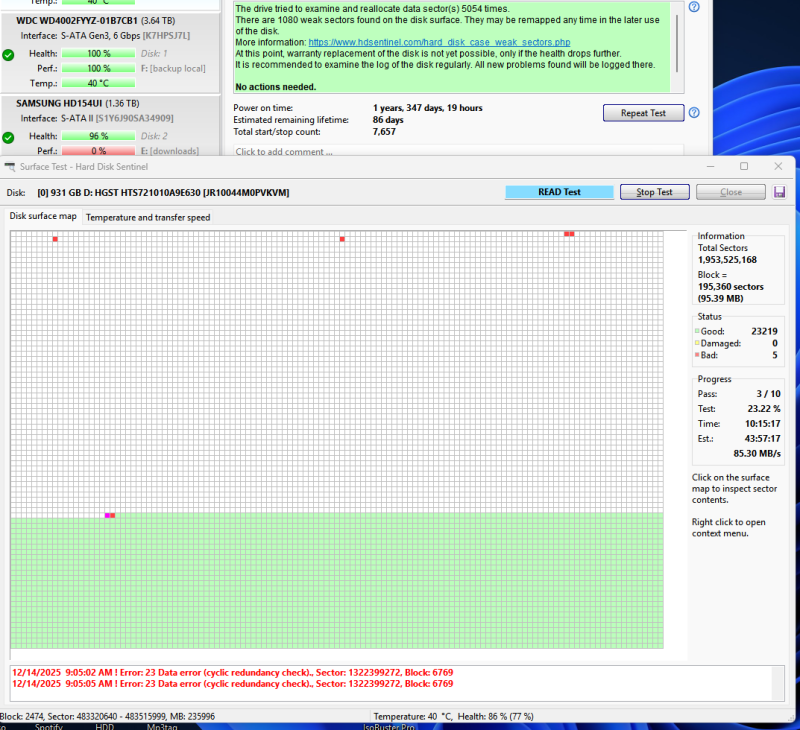Switch to Temperature and transfer speed tab
This screenshot has width=800, height=730.
(x=148, y=217)
